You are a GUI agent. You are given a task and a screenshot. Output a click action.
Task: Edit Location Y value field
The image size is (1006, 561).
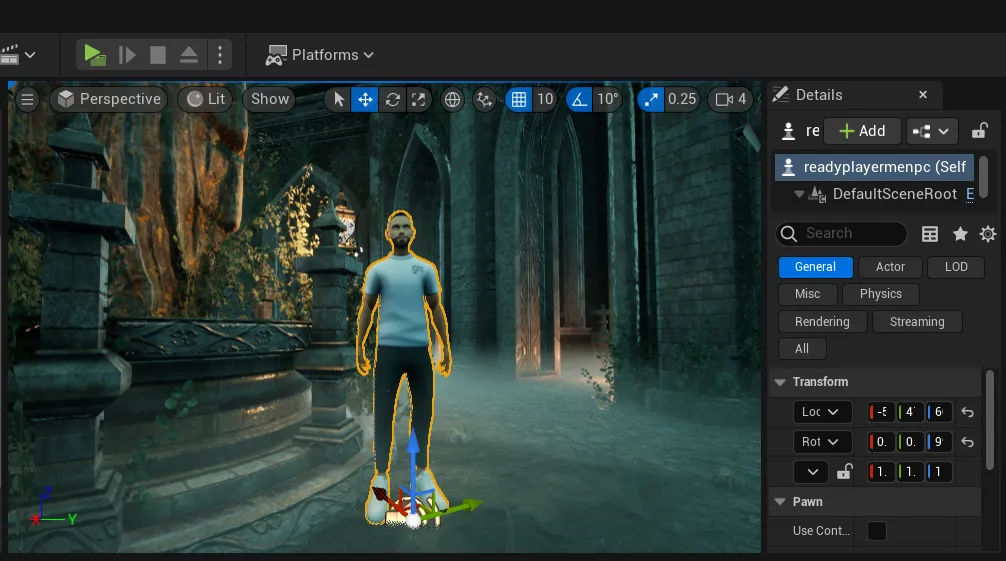point(910,412)
